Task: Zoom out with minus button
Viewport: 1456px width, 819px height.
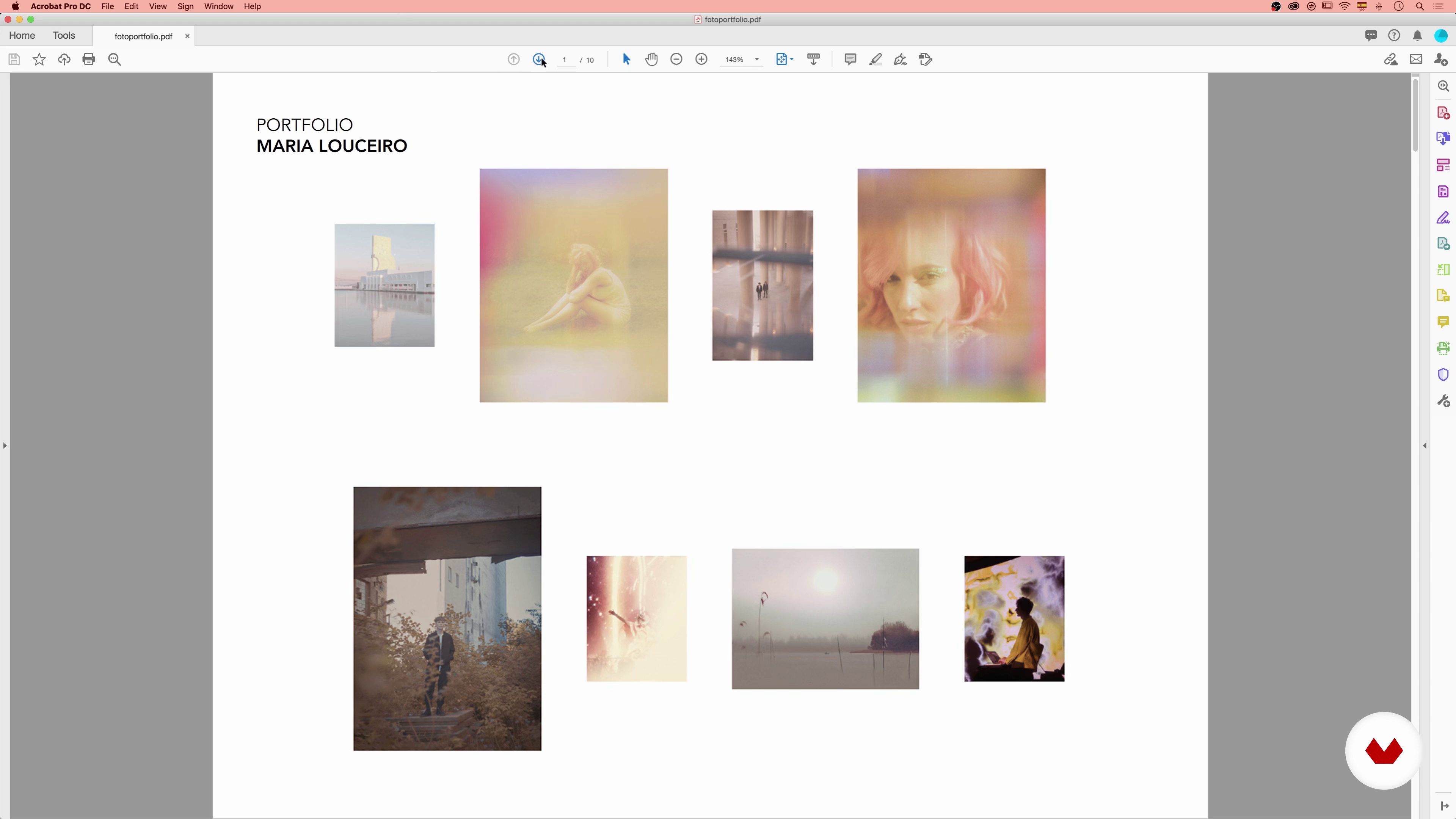Action: 676,60
